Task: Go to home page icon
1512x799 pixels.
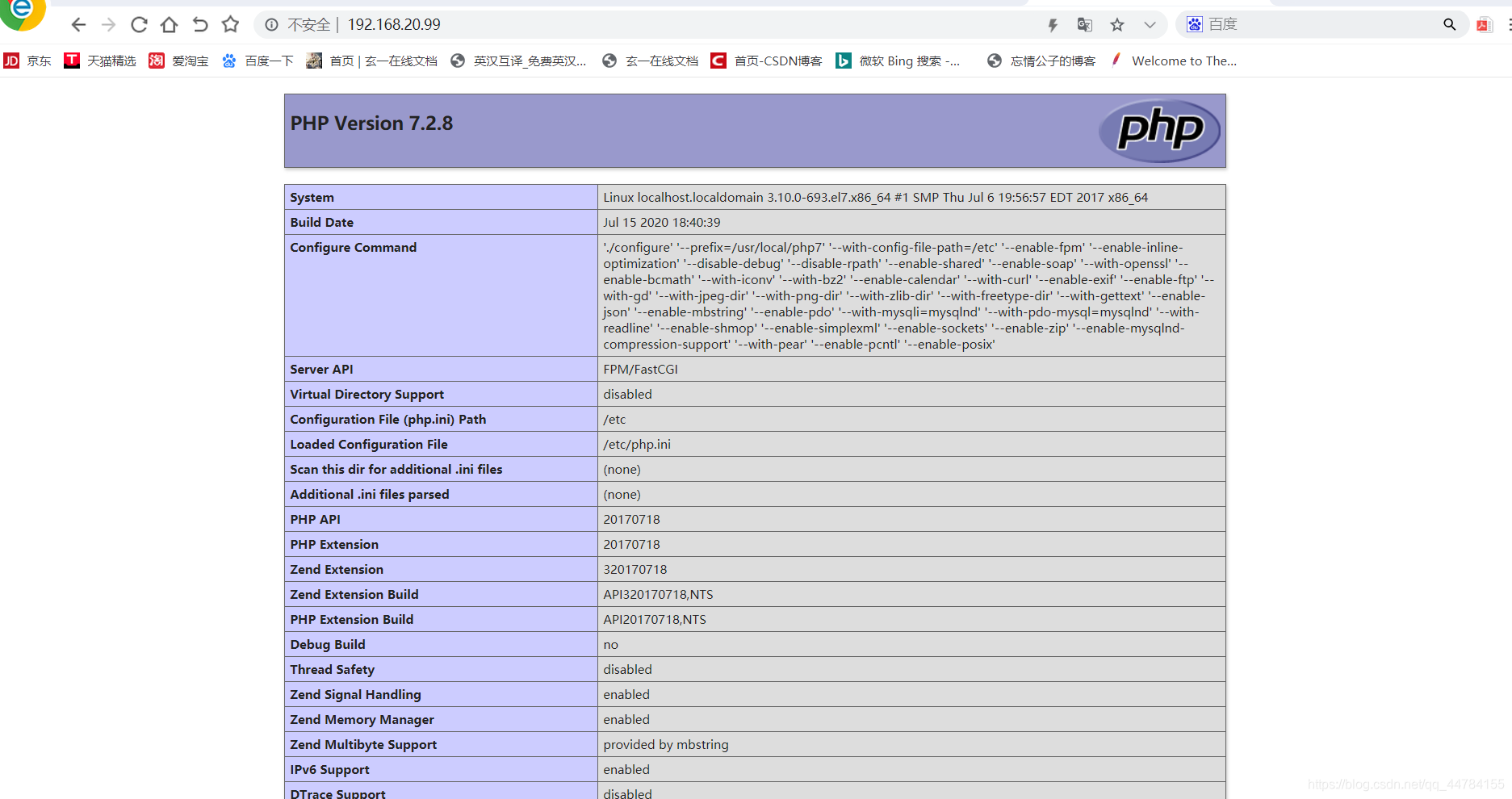Action: point(169,25)
